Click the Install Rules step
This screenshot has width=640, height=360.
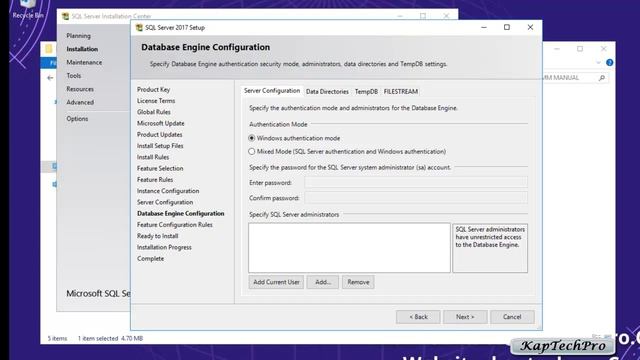(x=153, y=157)
